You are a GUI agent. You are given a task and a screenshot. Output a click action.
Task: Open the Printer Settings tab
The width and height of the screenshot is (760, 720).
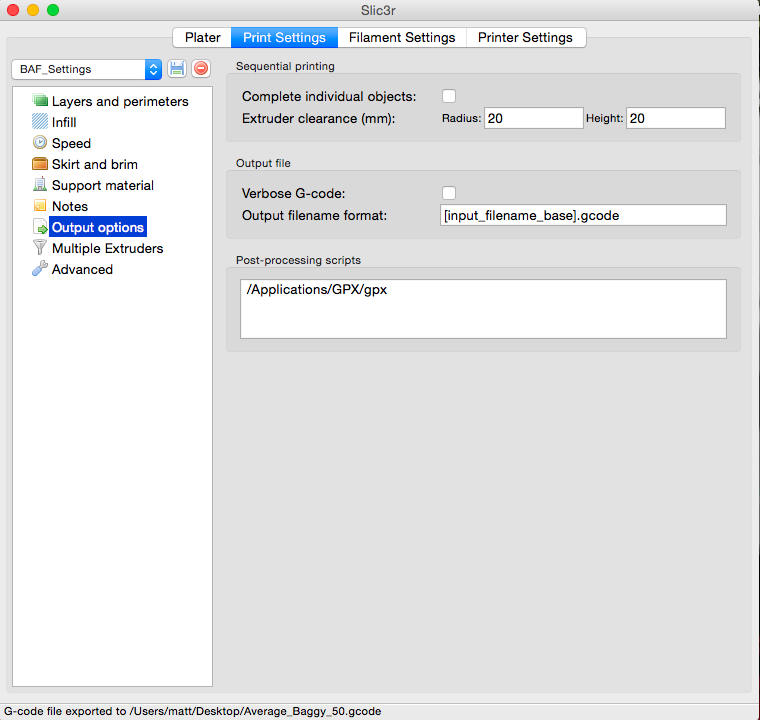tap(525, 37)
